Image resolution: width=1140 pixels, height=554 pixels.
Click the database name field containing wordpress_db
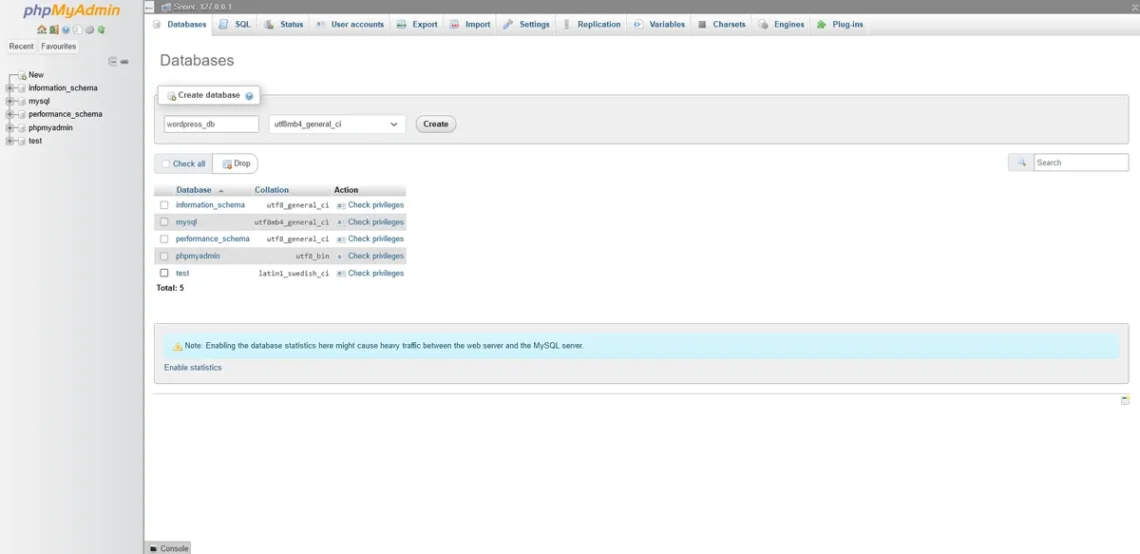click(x=211, y=124)
